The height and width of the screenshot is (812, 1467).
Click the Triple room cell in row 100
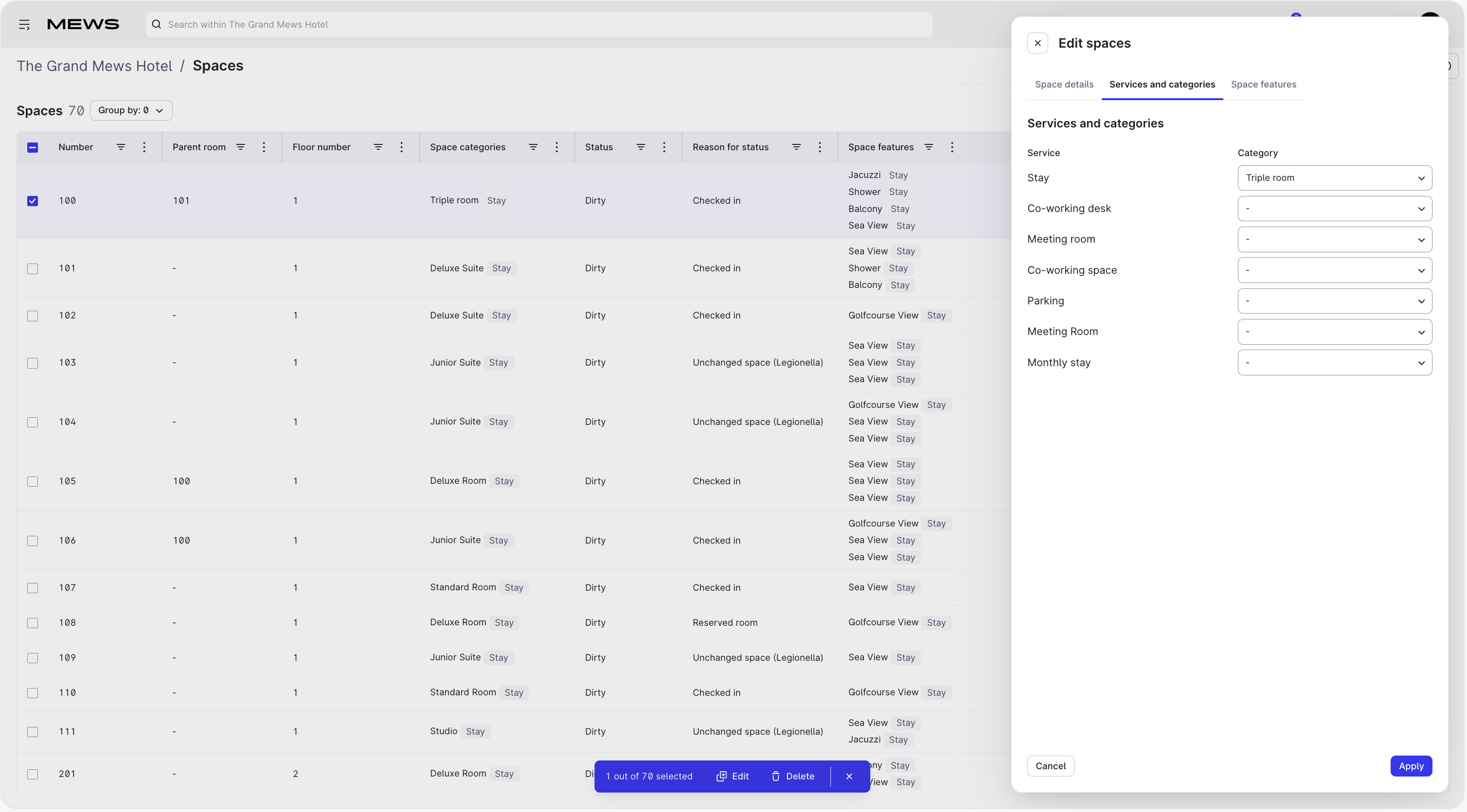pos(454,200)
